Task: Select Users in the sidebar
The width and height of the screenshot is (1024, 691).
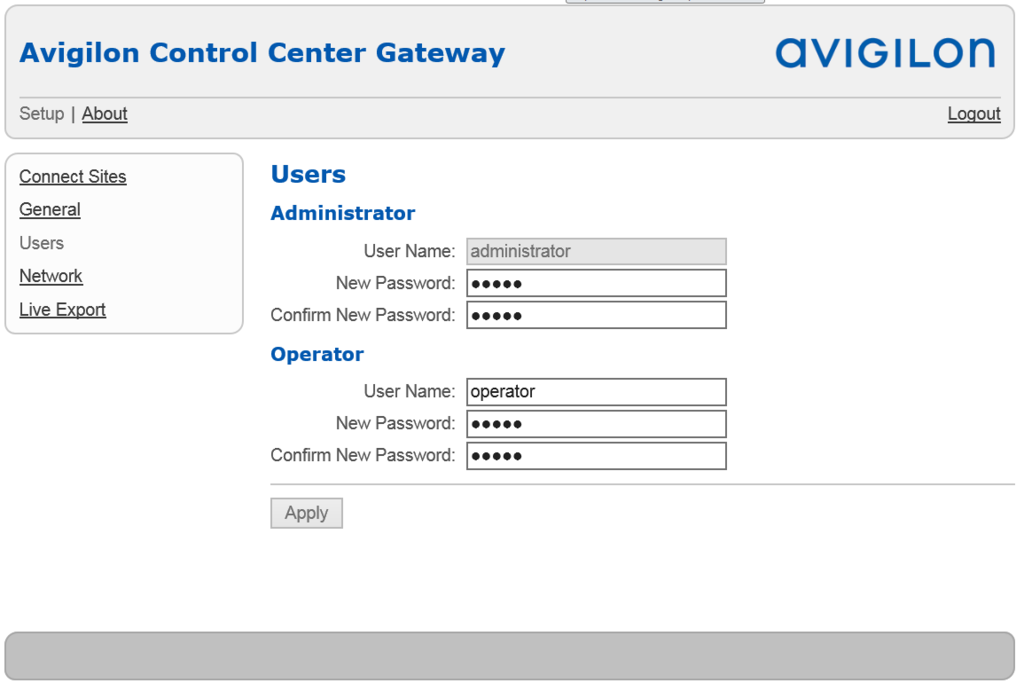Action: click(42, 243)
